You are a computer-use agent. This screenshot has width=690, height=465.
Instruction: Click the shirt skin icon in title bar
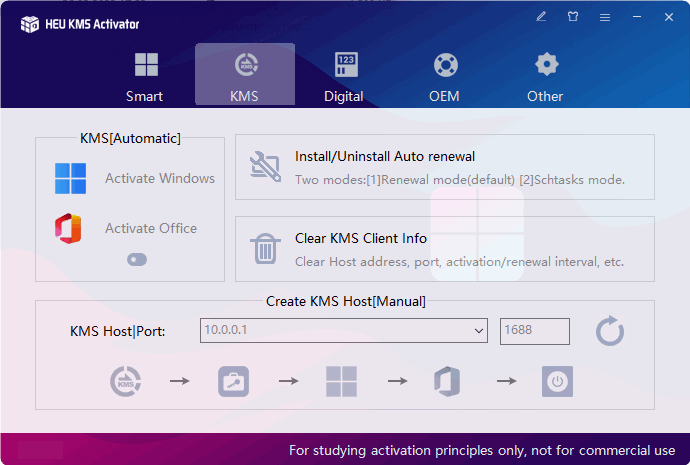[573, 17]
